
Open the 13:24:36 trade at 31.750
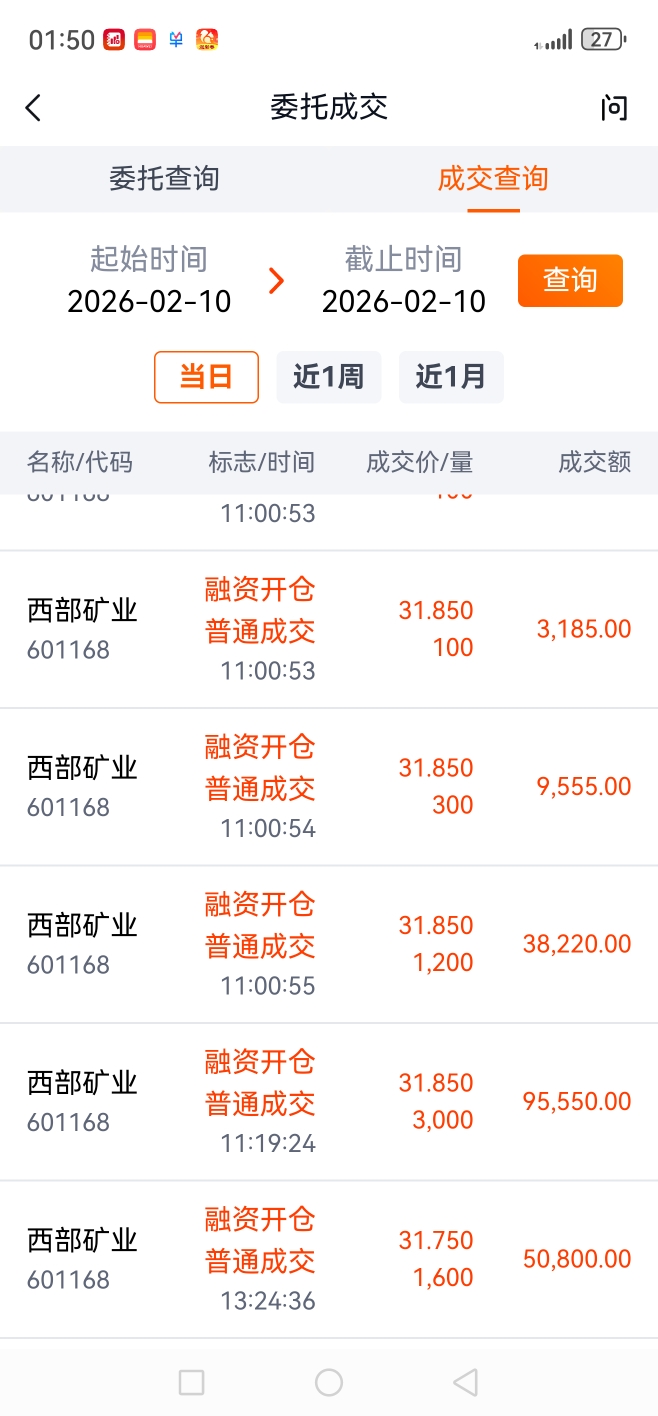[329, 1259]
